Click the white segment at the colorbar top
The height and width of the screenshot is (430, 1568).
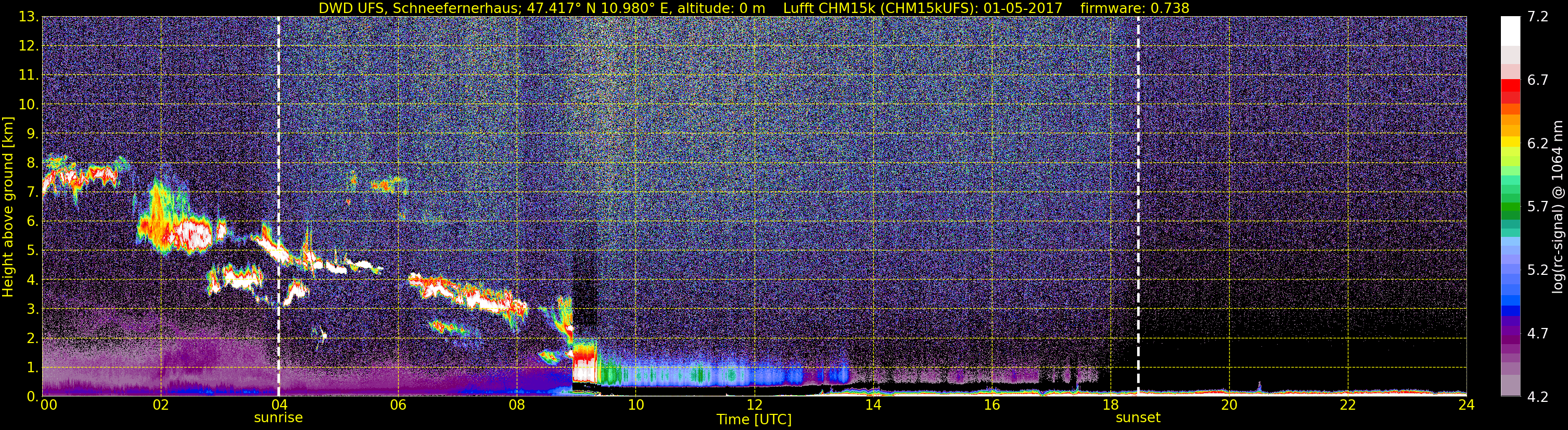tap(1510, 30)
